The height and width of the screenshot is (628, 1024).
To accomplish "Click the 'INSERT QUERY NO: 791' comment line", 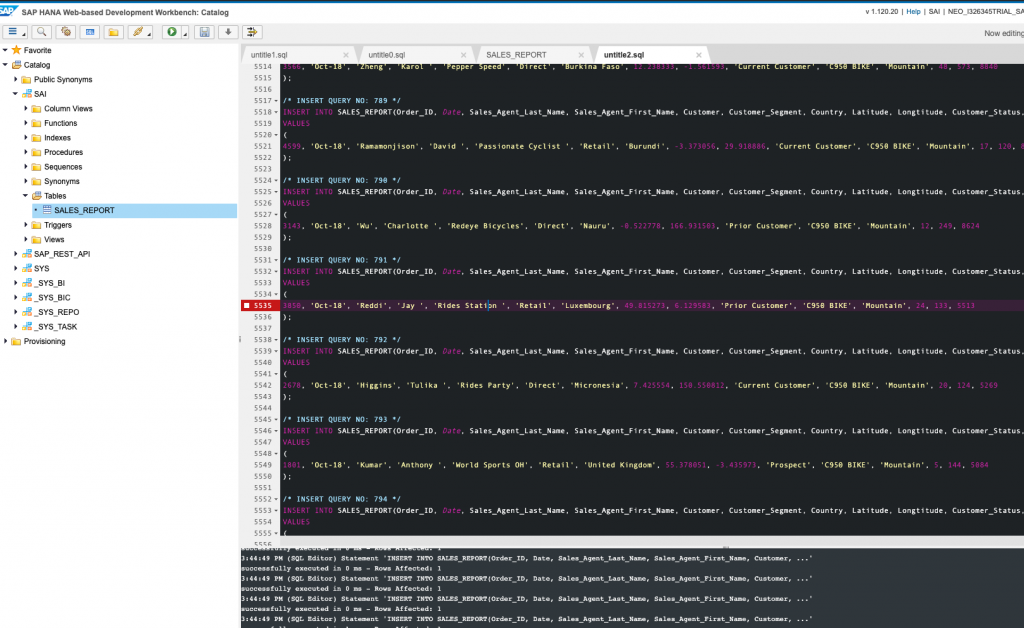I will coord(342,260).
